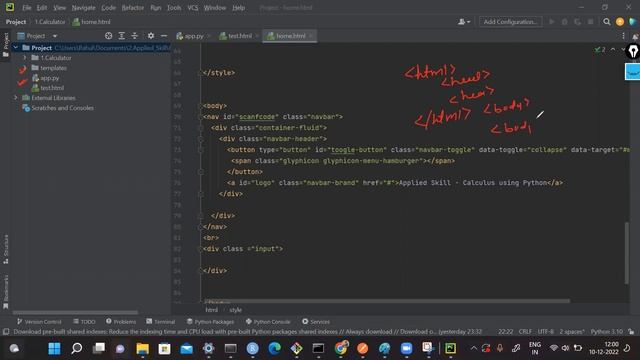Click Python 3.10 interpreter in status bar
The image size is (640, 360).
point(607,332)
